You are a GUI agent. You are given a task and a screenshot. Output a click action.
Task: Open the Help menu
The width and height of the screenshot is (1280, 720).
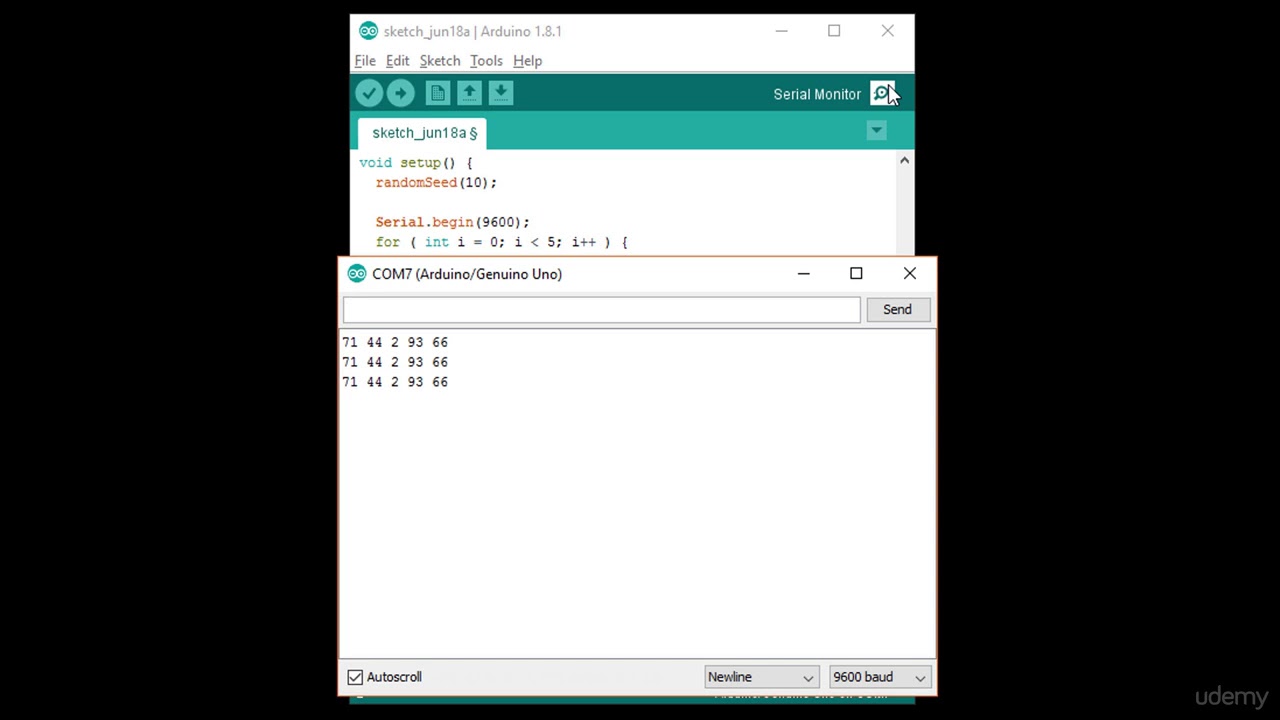pyautogui.click(x=527, y=61)
